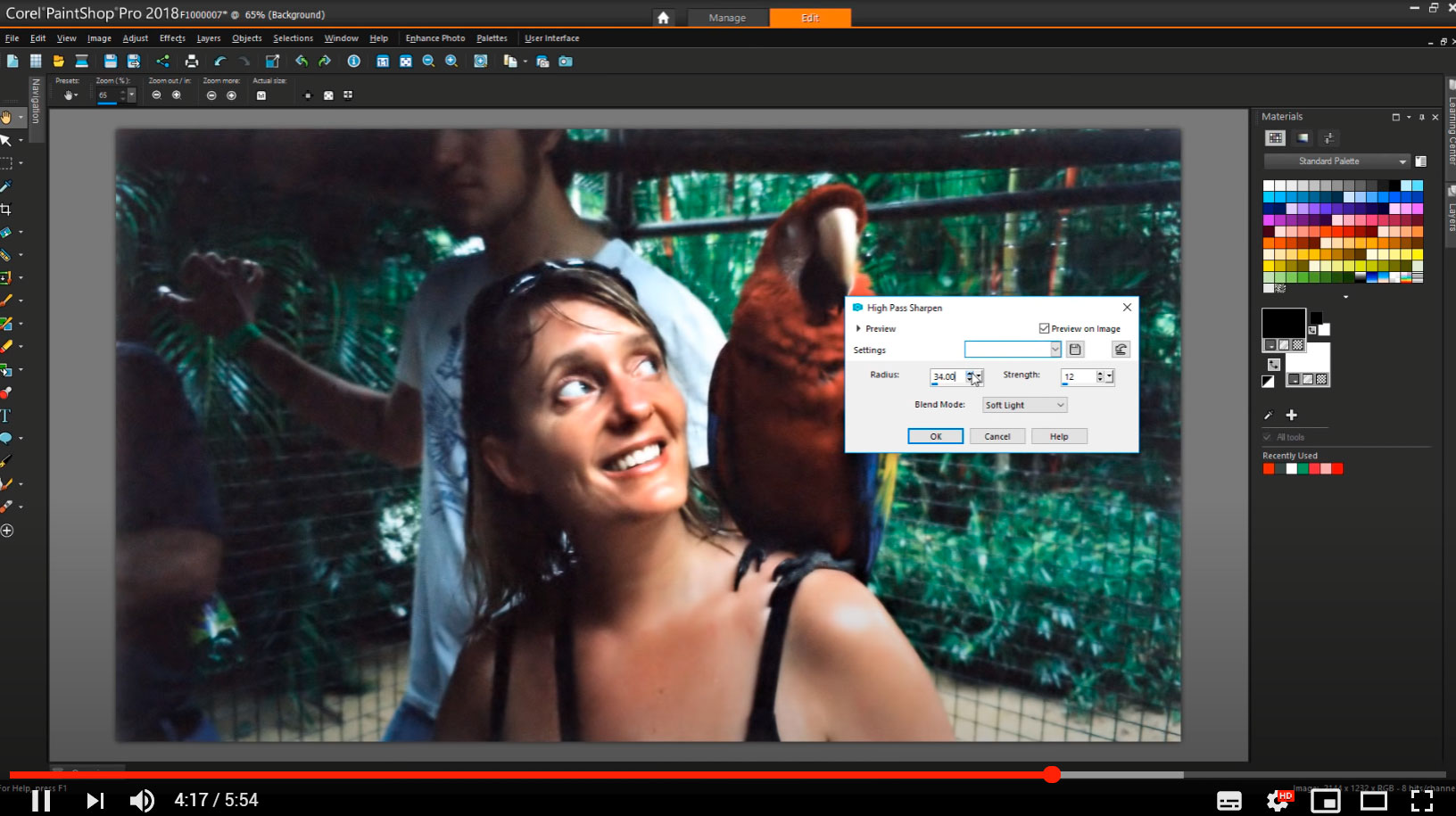This screenshot has height=816, width=1456.
Task: Select the Dropper tool
Action: [x=7, y=186]
